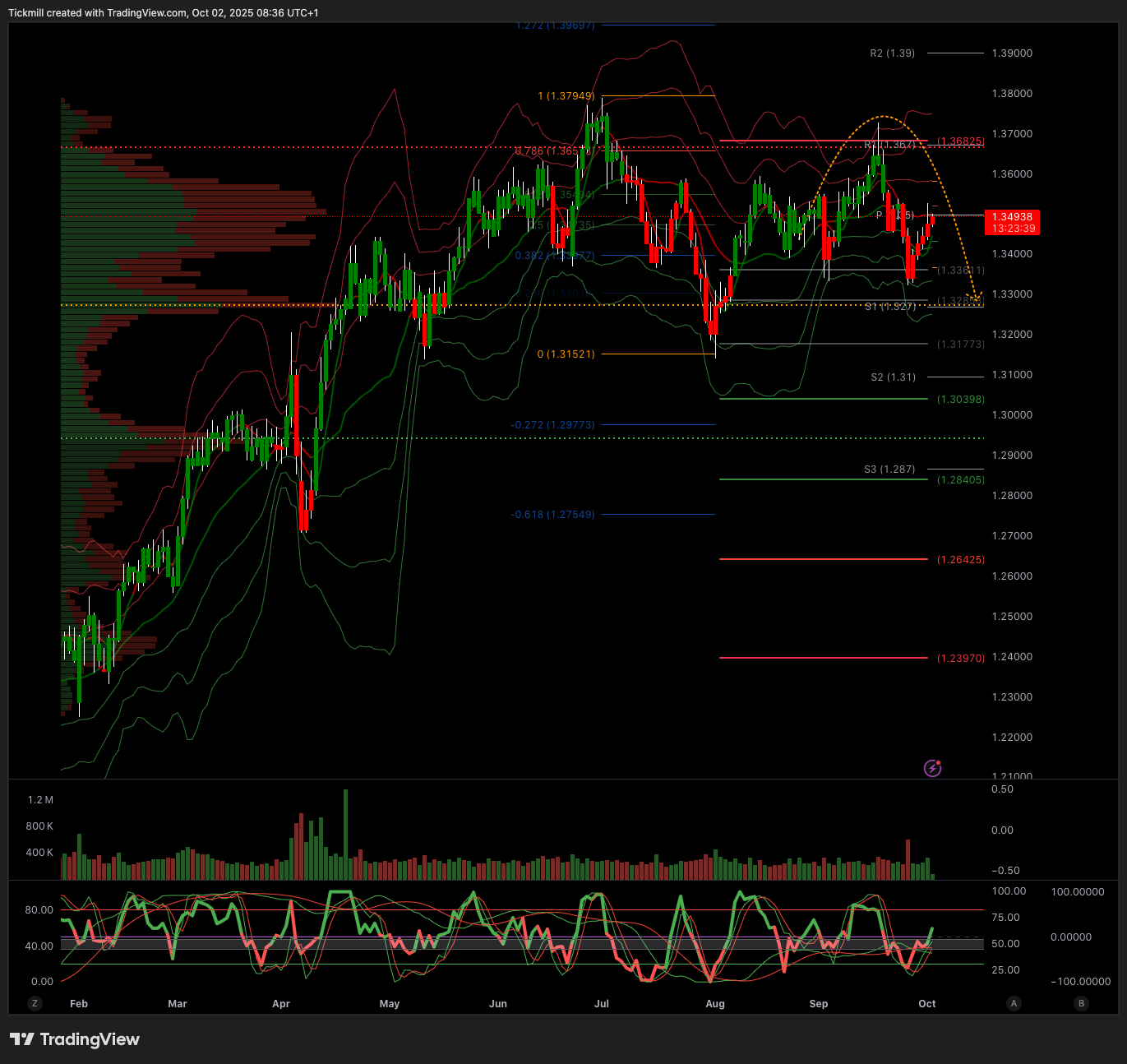
Task: Click the Fibonacci 1 (1.37949) level label
Action: coord(566,96)
